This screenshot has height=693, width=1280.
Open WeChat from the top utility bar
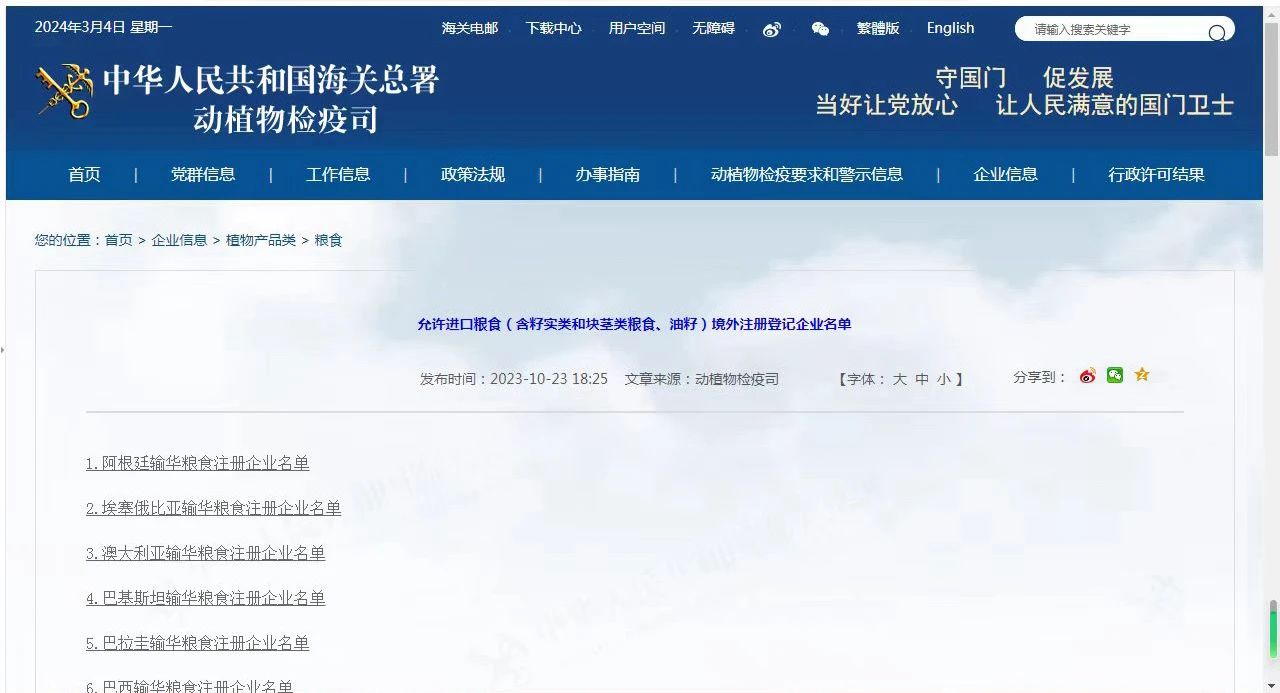pos(820,29)
